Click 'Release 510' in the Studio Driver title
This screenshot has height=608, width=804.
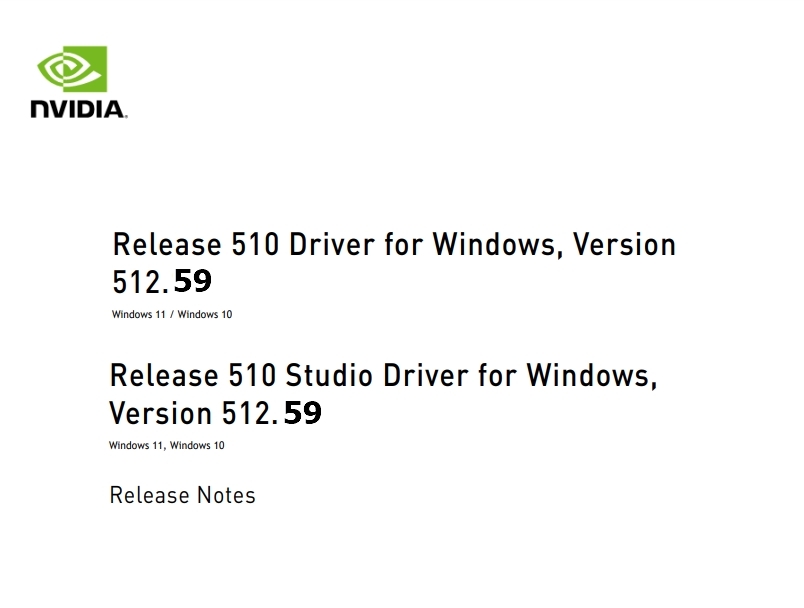pos(193,375)
